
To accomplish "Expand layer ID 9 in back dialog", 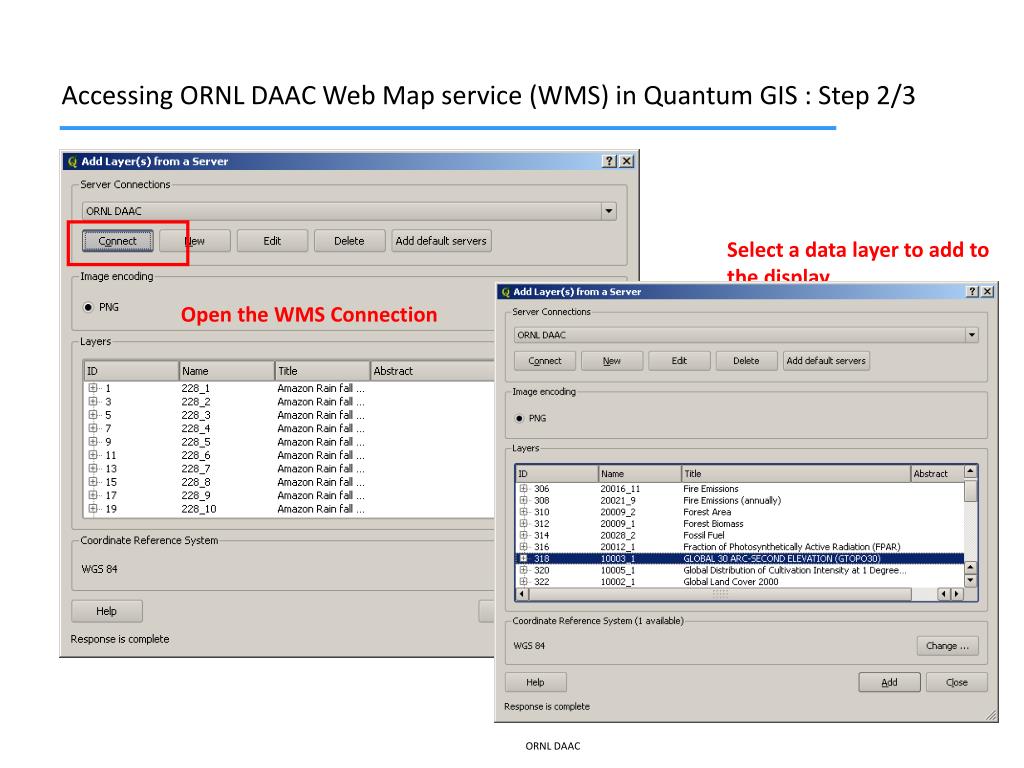I will pyautogui.click(x=93, y=441).
